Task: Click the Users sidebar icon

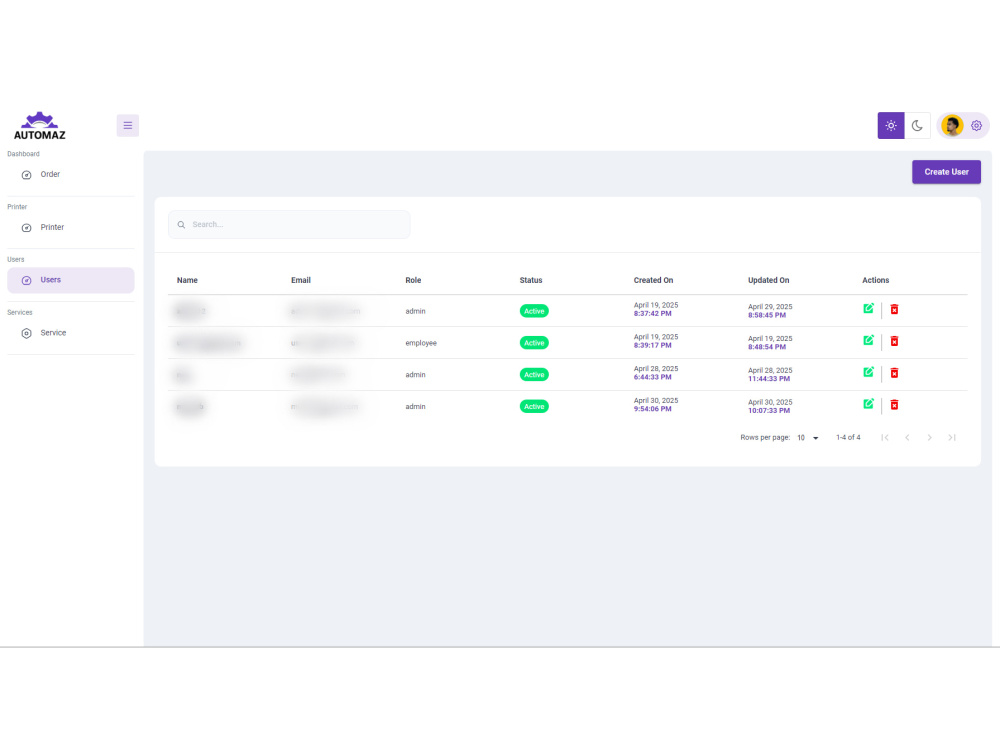Action: point(26,281)
